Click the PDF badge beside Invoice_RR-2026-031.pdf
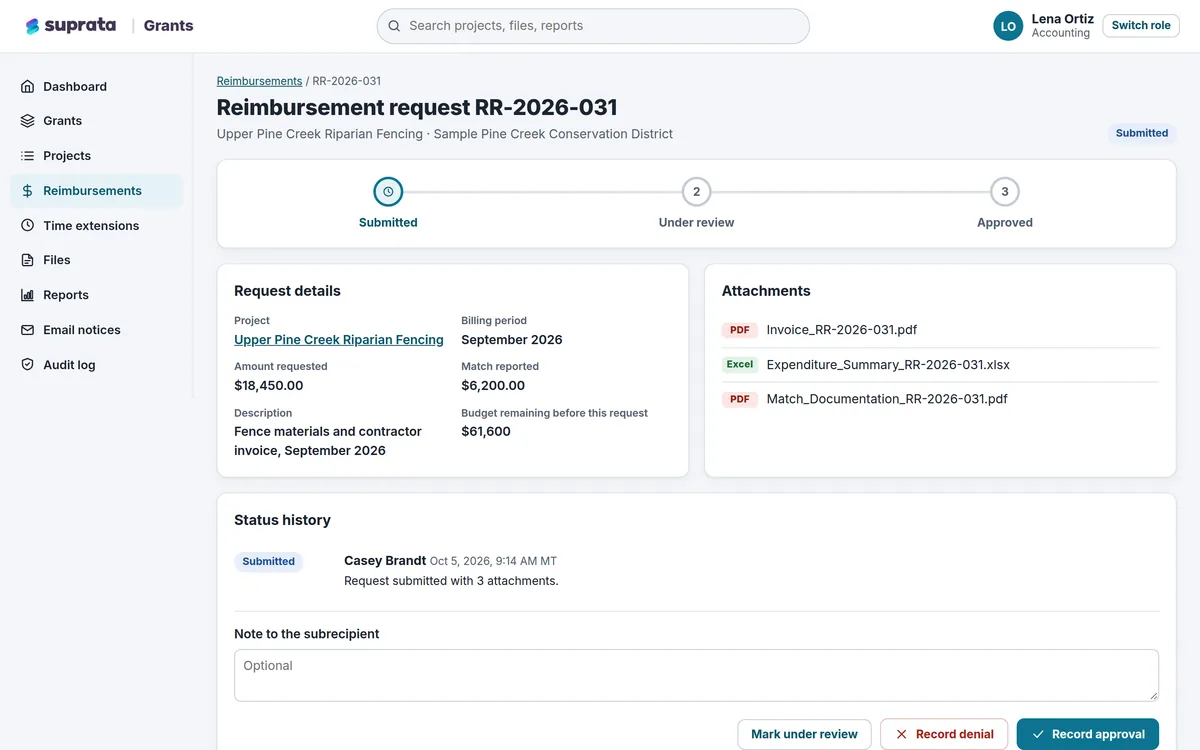 tap(740, 330)
